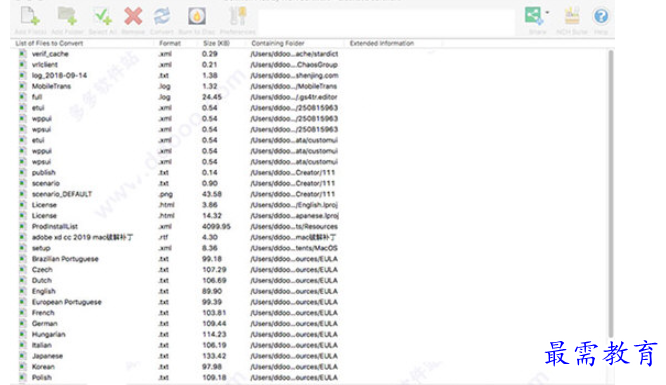The width and height of the screenshot is (666, 385).
Task: Click the 133.42 size for Japanese
Action: click(x=214, y=356)
